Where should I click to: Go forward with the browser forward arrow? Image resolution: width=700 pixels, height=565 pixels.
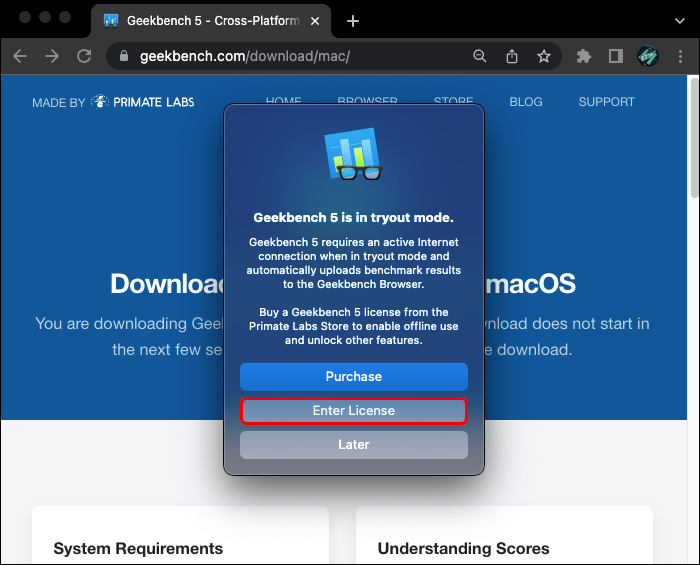pos(52,56)
